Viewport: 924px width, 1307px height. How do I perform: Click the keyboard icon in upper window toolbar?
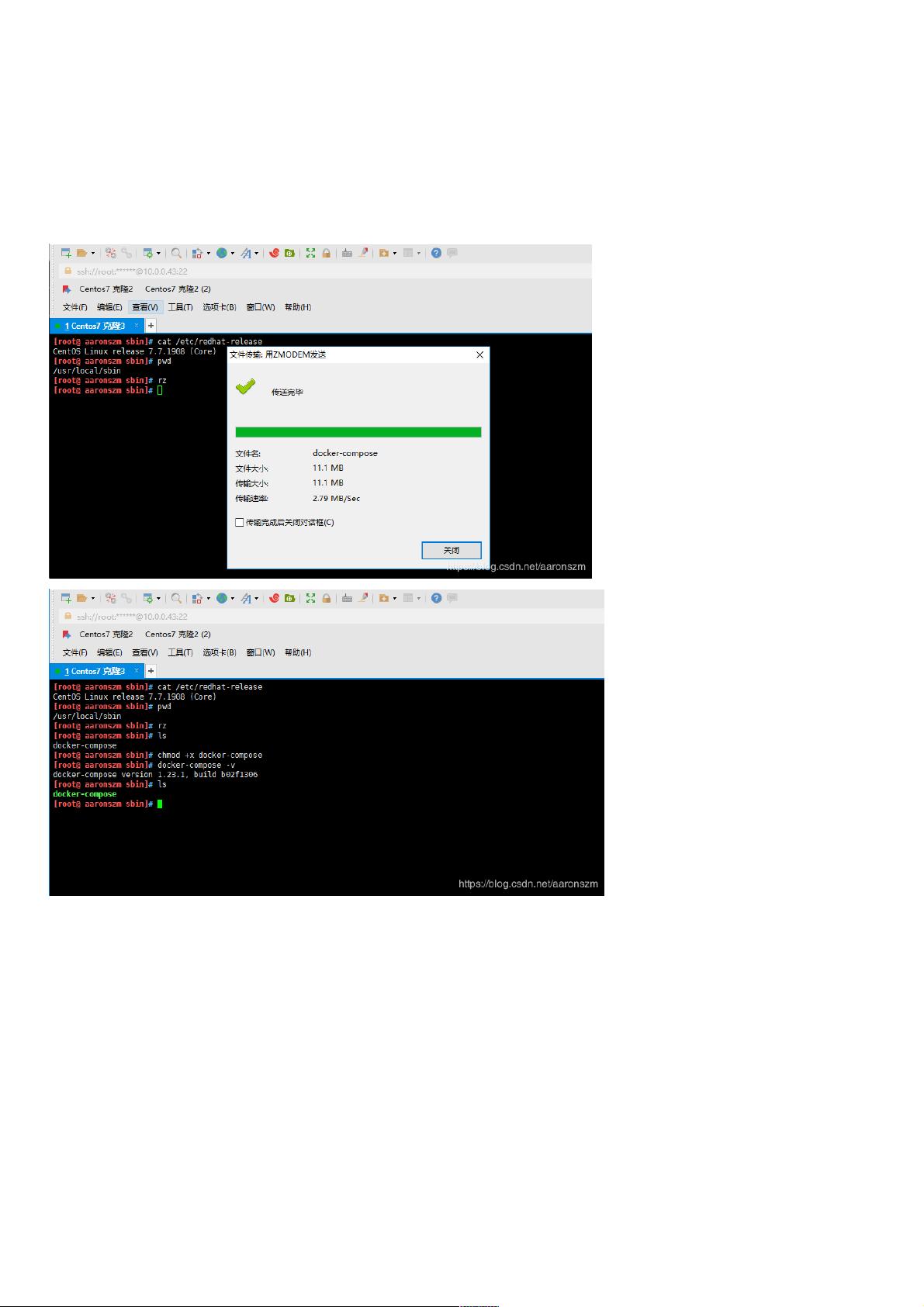[x=347, y=253]
